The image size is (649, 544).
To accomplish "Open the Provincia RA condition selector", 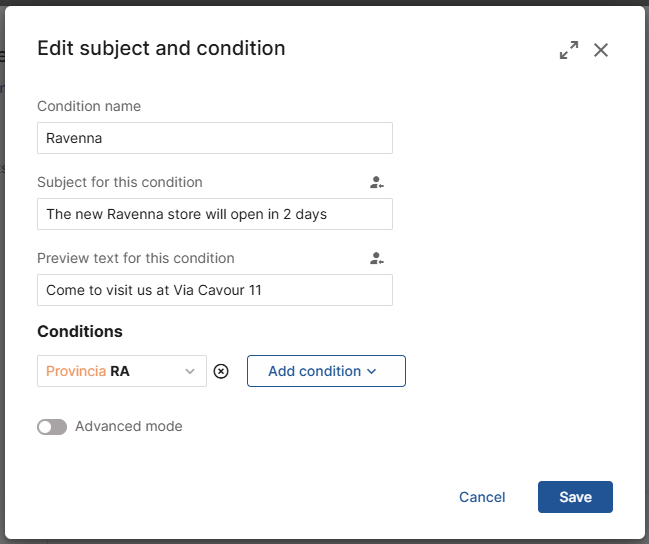I will tap(110, 371).
